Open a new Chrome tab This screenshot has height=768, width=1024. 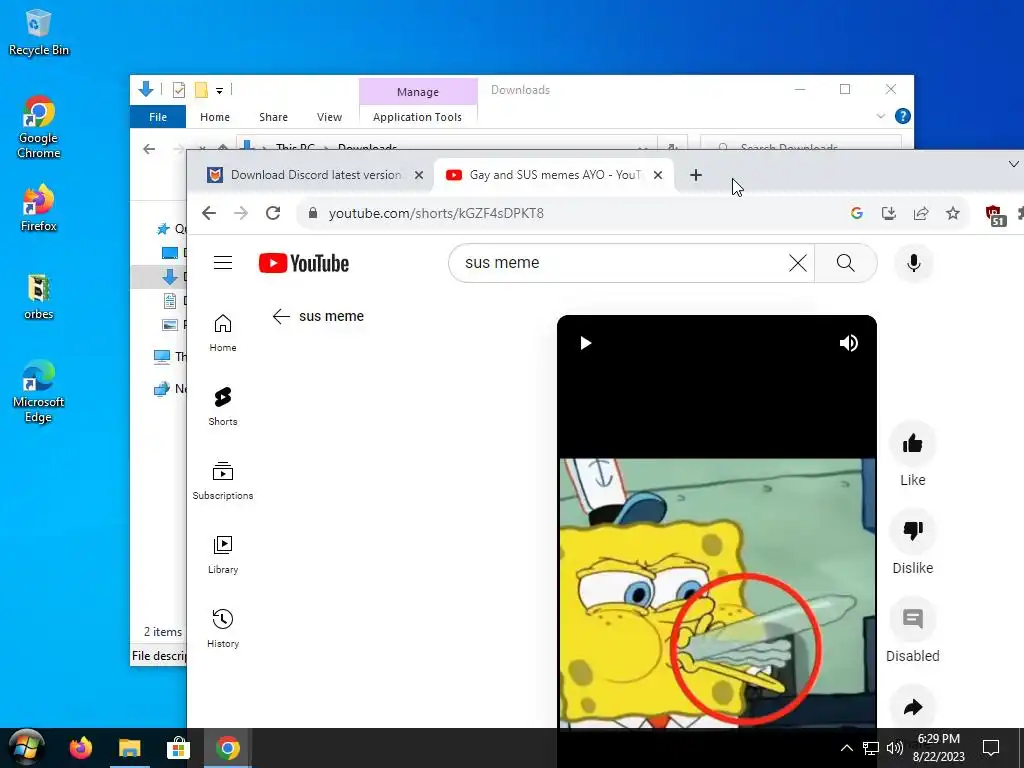[x=696, y=175]
